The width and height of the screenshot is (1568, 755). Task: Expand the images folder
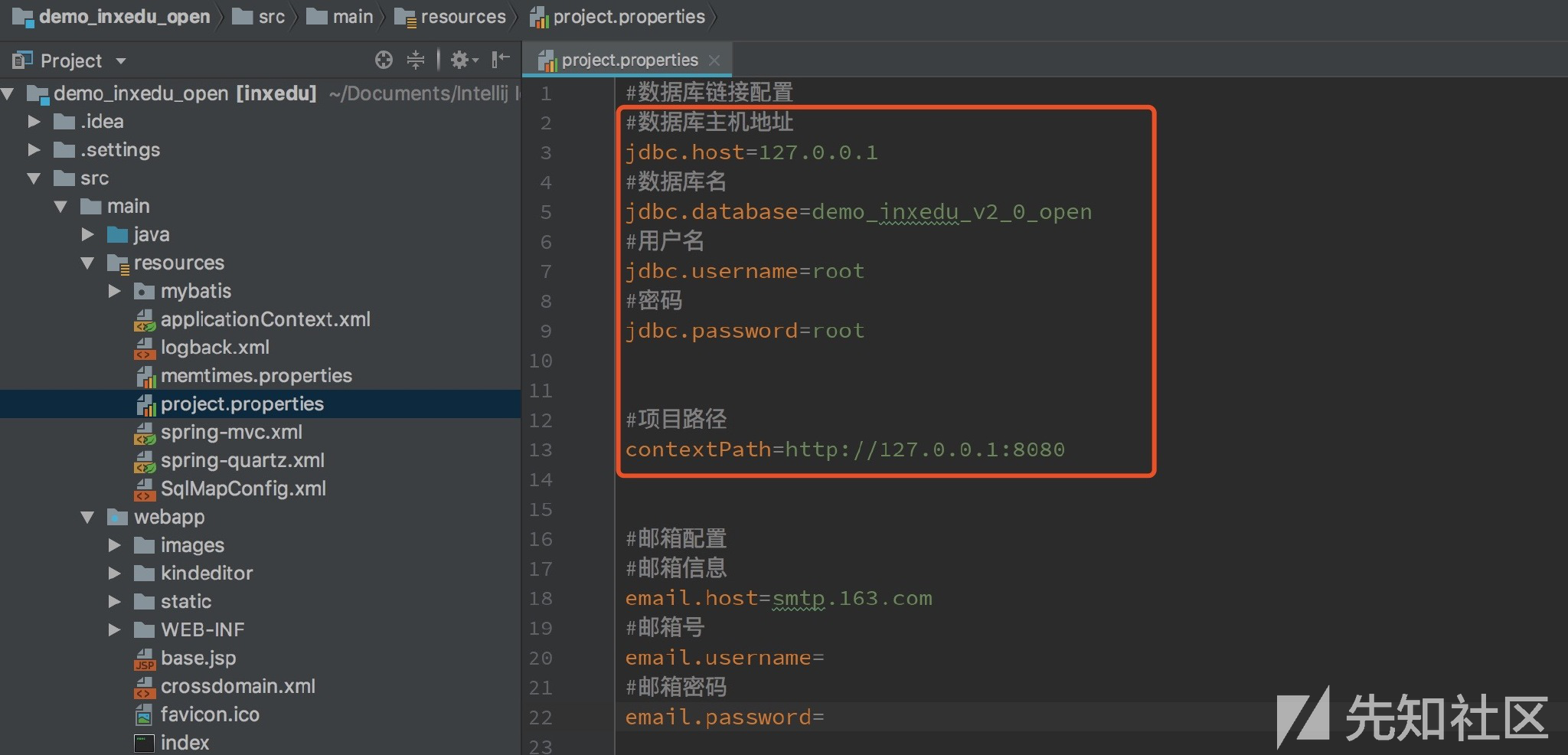click(x=115, y=545)
